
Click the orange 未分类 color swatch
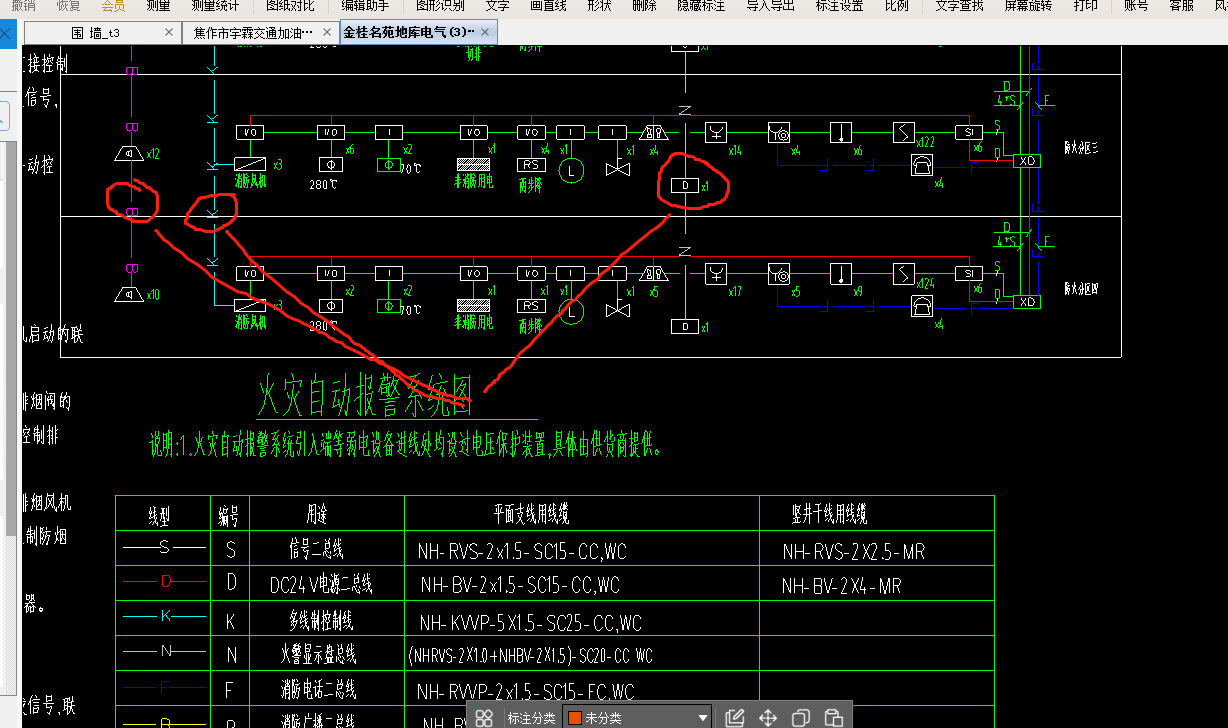[x=575, y=717]
